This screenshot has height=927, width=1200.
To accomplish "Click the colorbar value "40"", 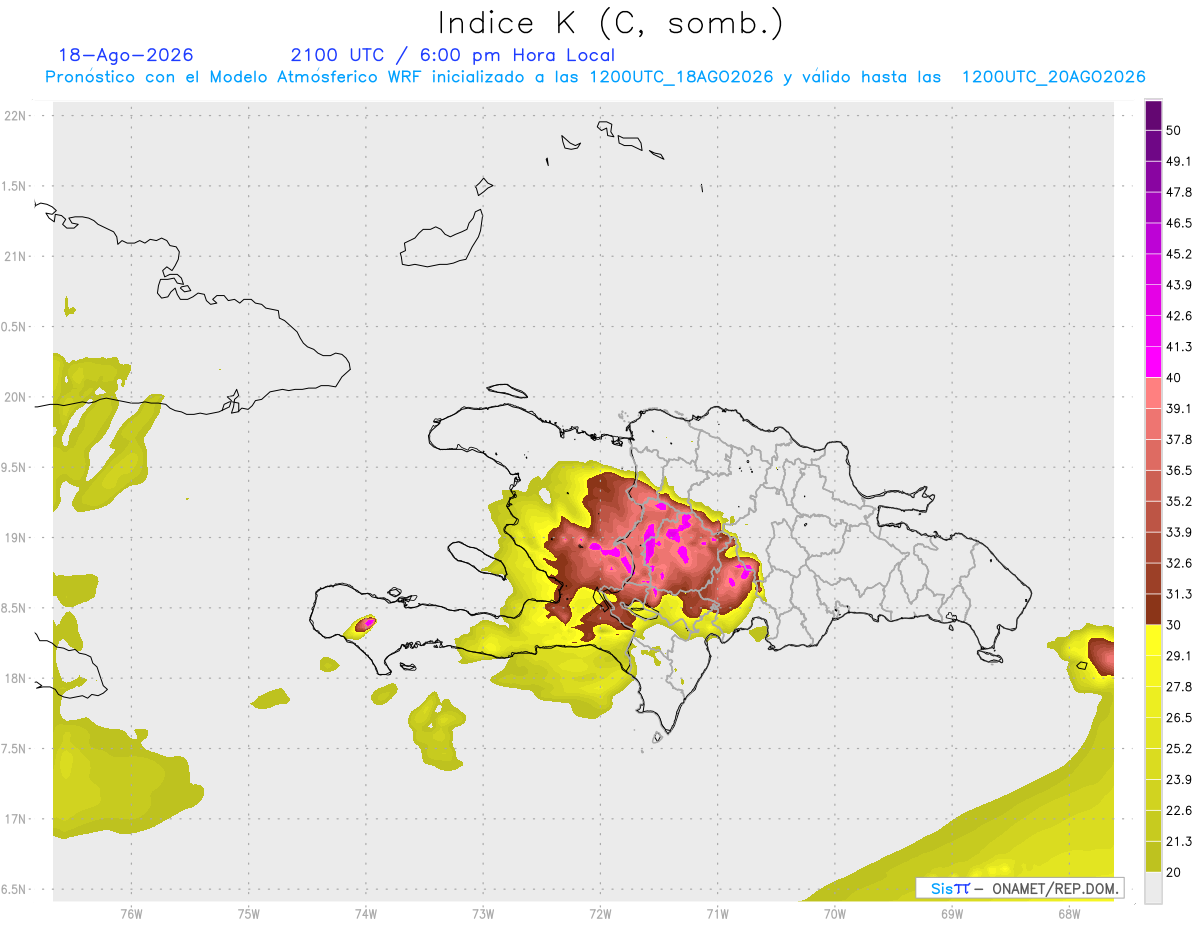I will tap(1174, 378).
